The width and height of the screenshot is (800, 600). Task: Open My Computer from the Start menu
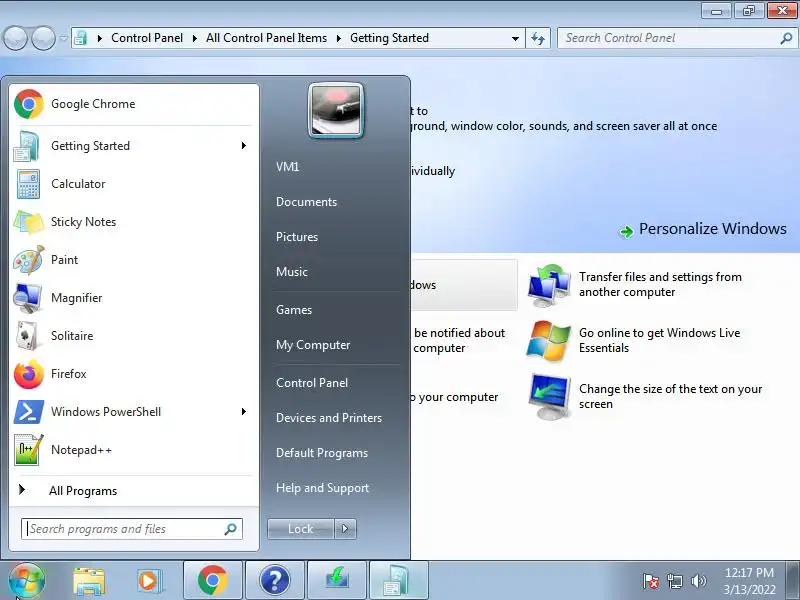pos(313,345)
